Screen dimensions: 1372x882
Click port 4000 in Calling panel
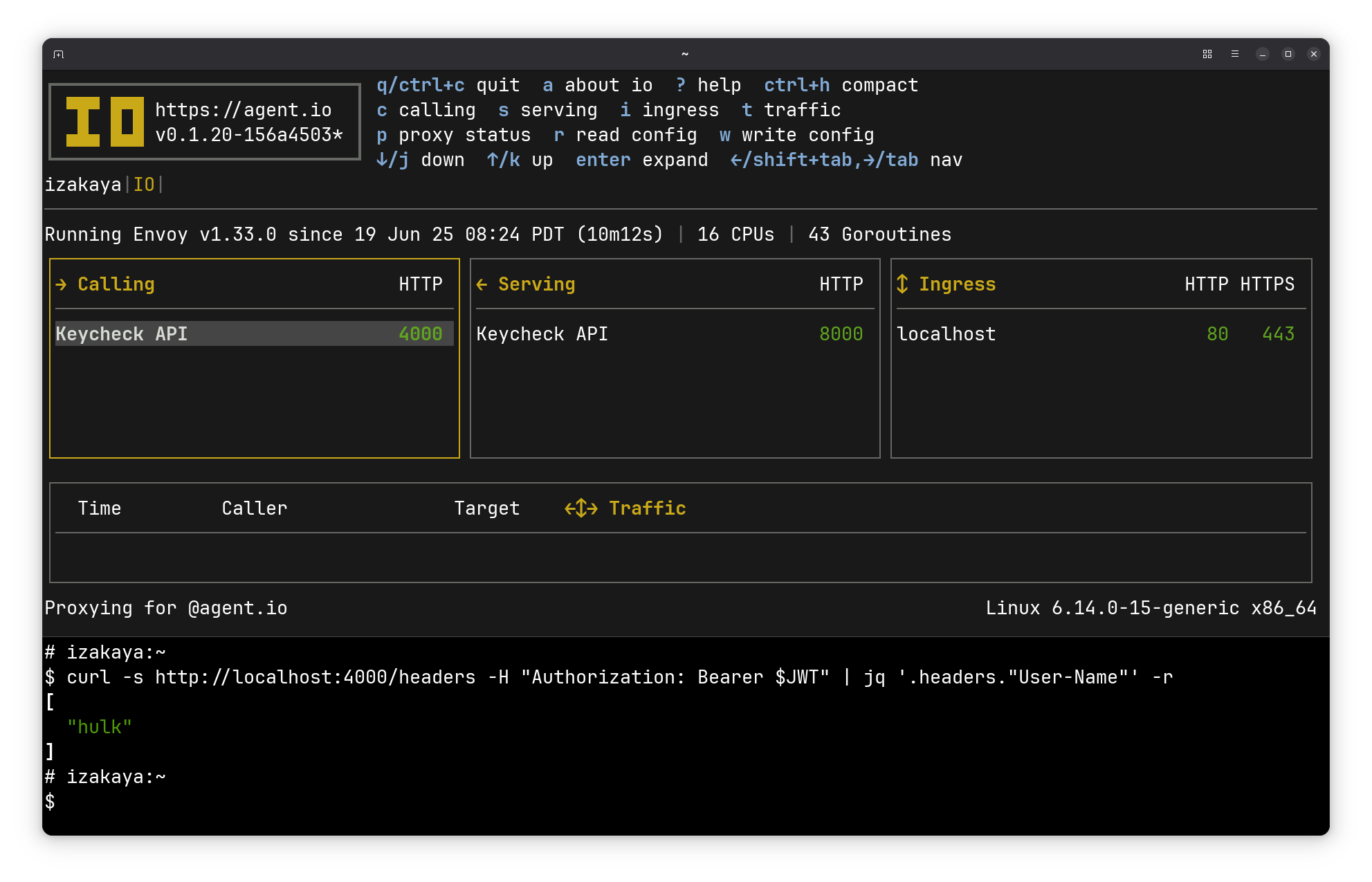coord(421,334)
